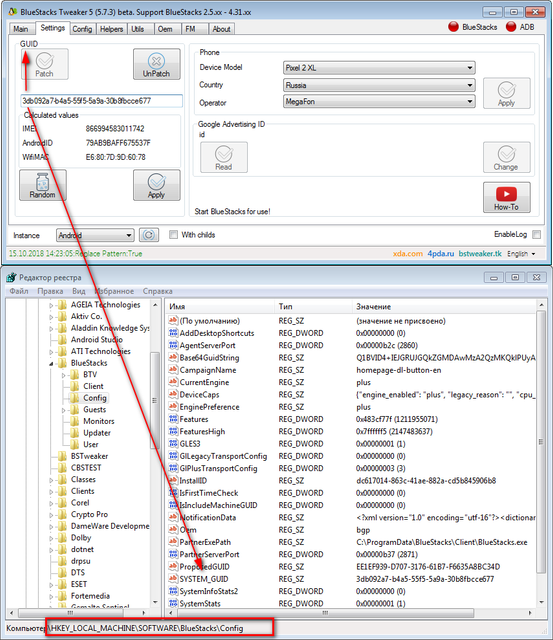The height and width of the screenshot is (640, 553).
Task: Select the SystemStats DWORD value icon
Action: coord(173,603)
